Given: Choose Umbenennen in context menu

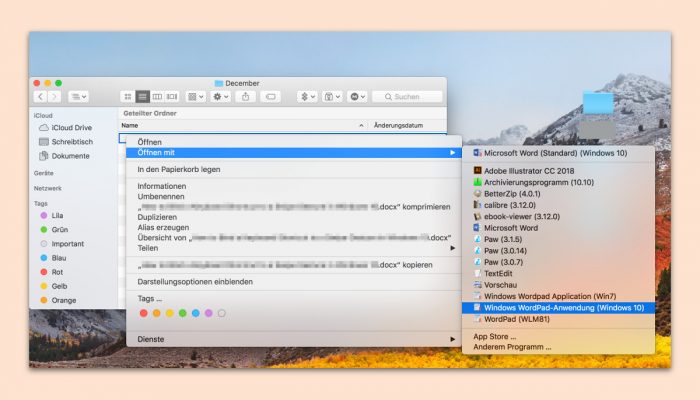Looking at the screenshot, I should click(294, 196).
